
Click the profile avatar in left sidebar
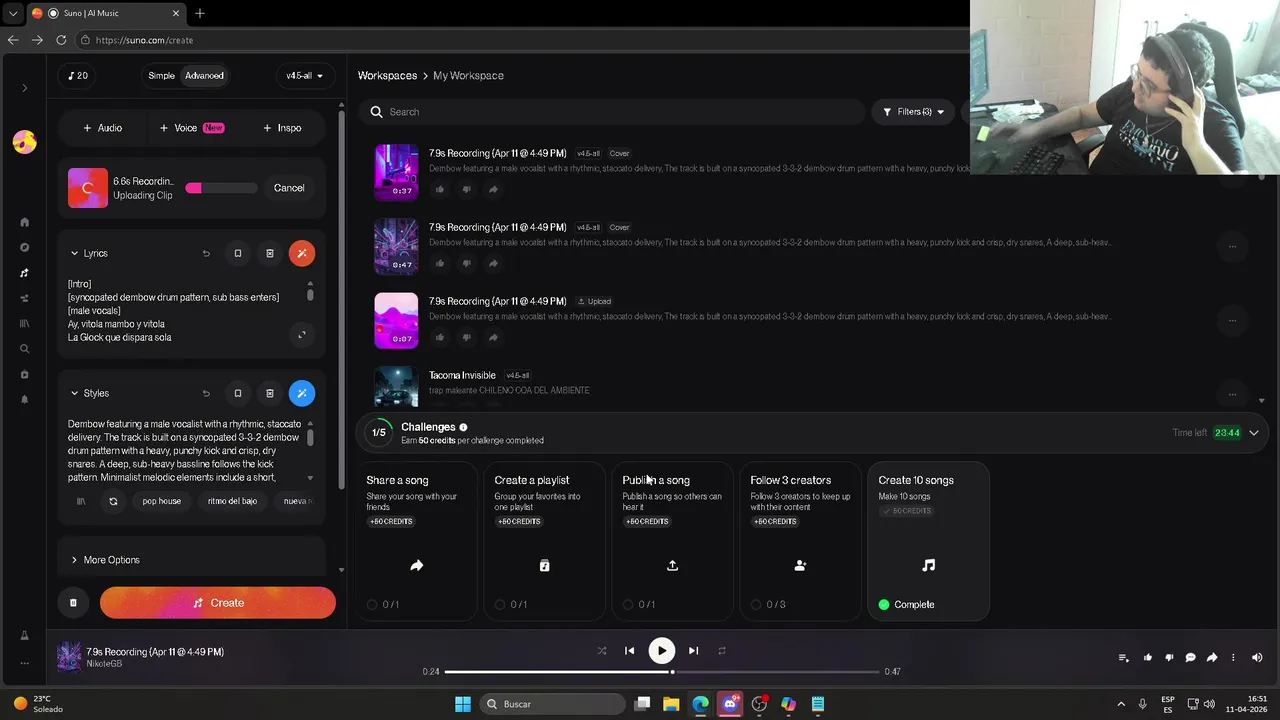tap(25, 142)
